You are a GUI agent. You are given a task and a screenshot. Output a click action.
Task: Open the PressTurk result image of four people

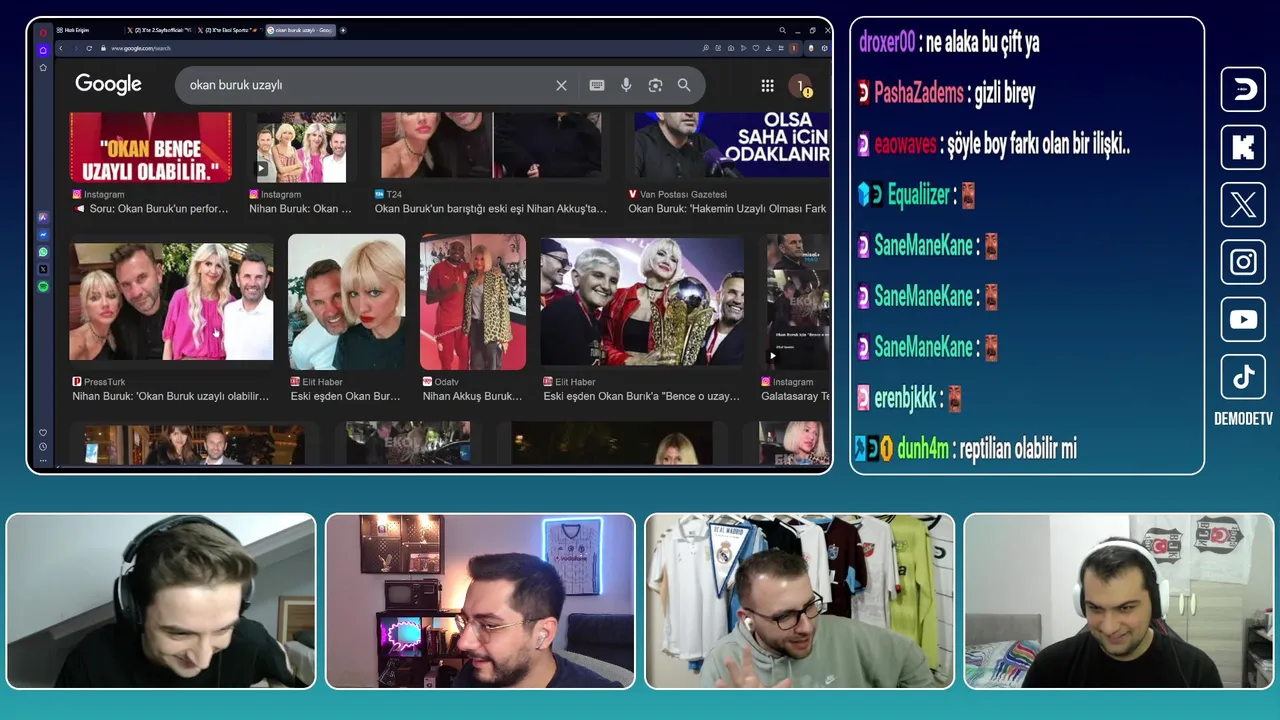point(171,301)
